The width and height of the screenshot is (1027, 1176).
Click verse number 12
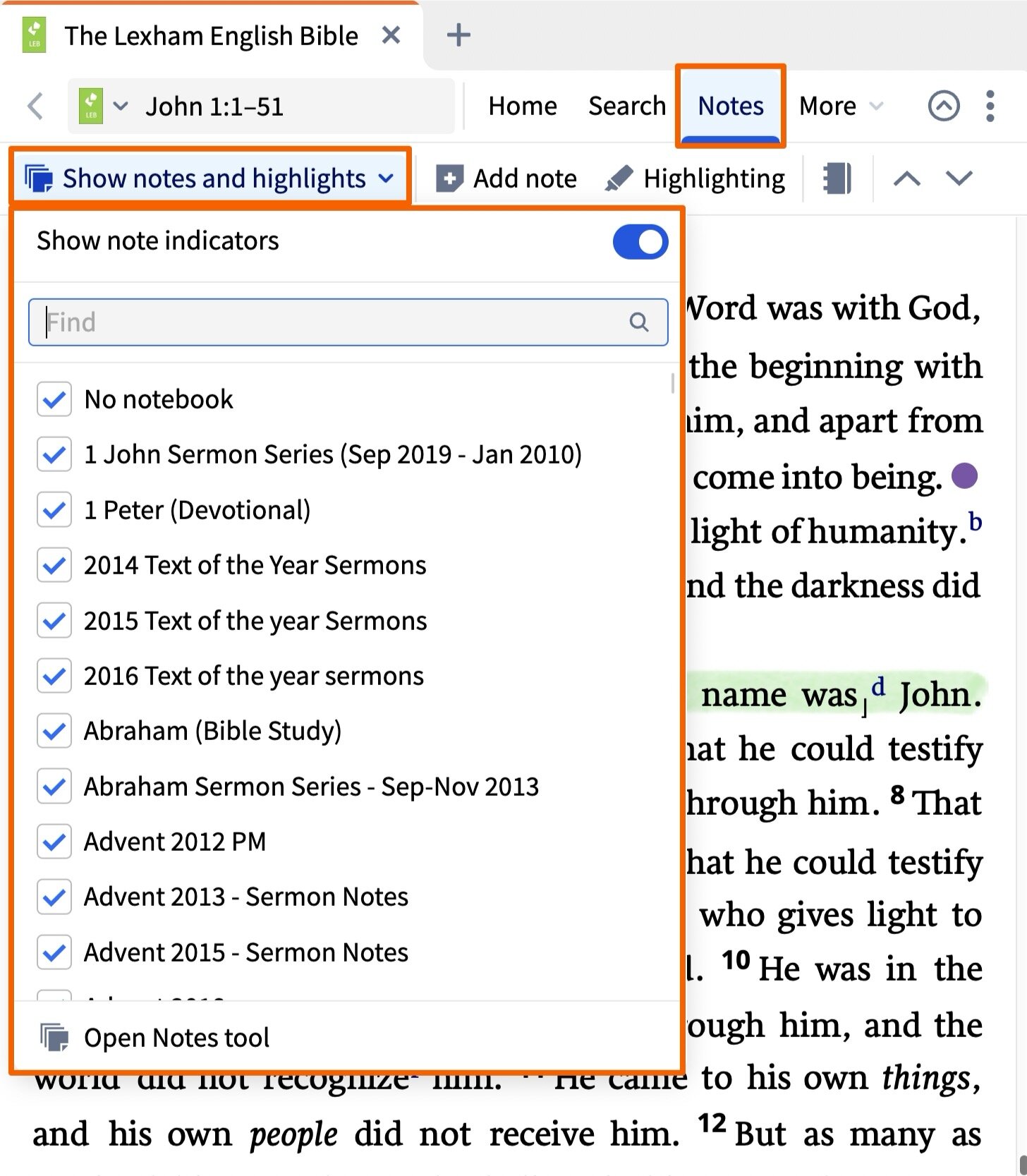click(x=712, y=1122)
